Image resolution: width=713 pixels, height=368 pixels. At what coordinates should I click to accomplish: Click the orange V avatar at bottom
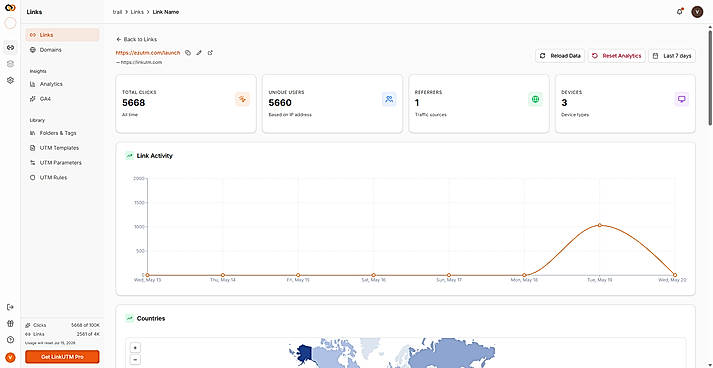(x=10, y=357)
